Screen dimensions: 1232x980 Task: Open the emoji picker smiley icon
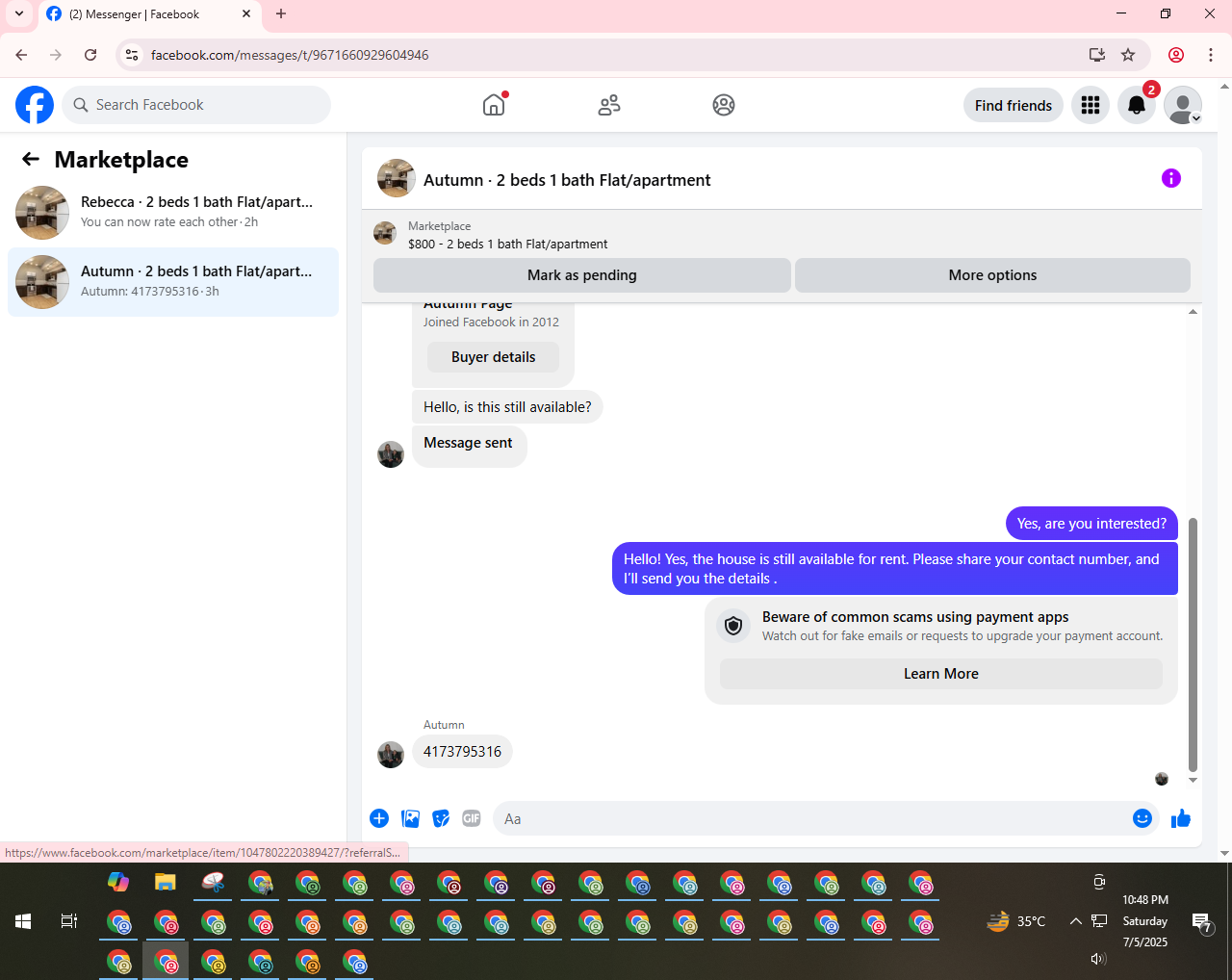1142,818
